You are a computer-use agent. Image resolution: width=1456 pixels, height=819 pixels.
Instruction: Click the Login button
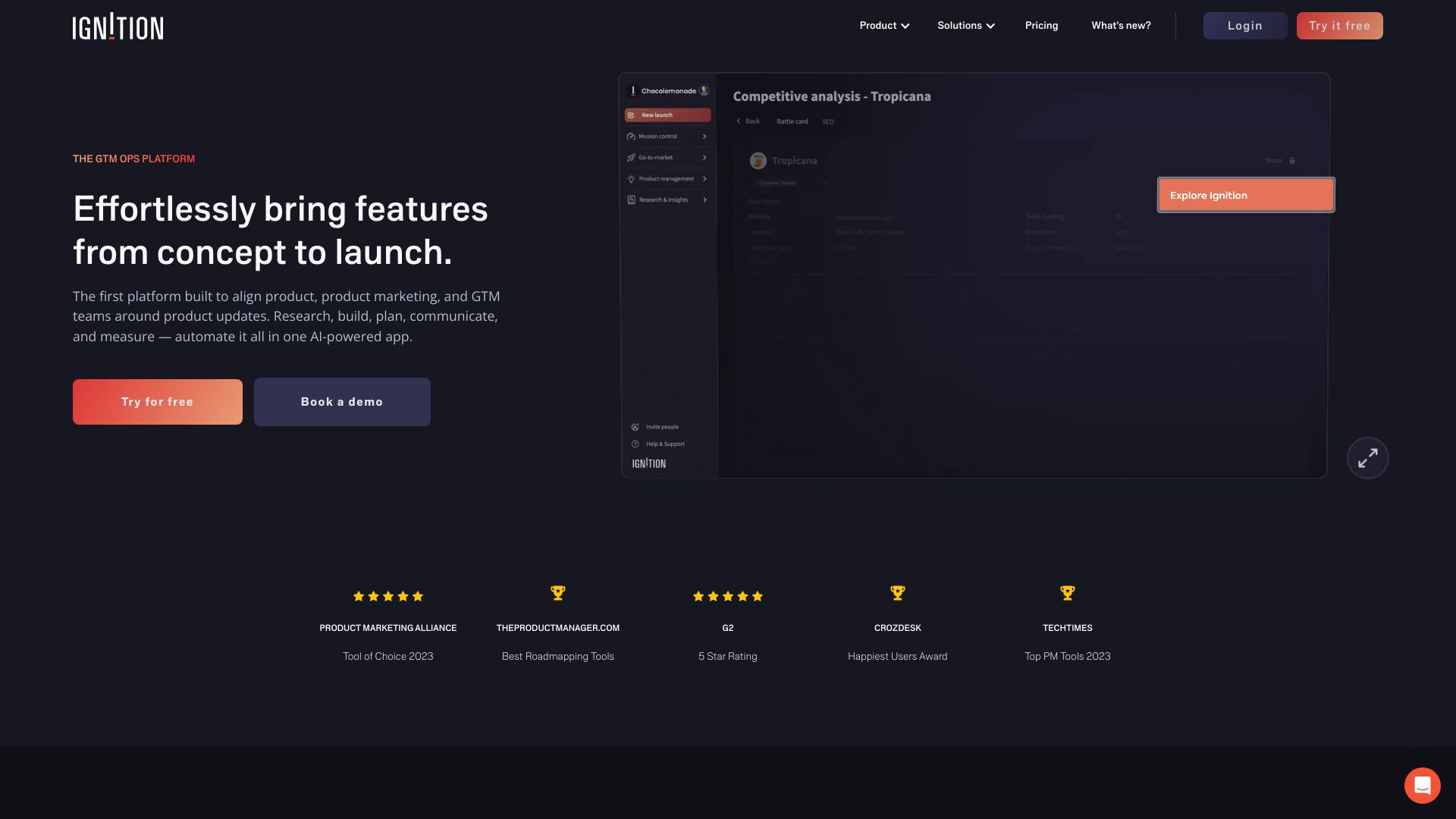coord(1244,26)
